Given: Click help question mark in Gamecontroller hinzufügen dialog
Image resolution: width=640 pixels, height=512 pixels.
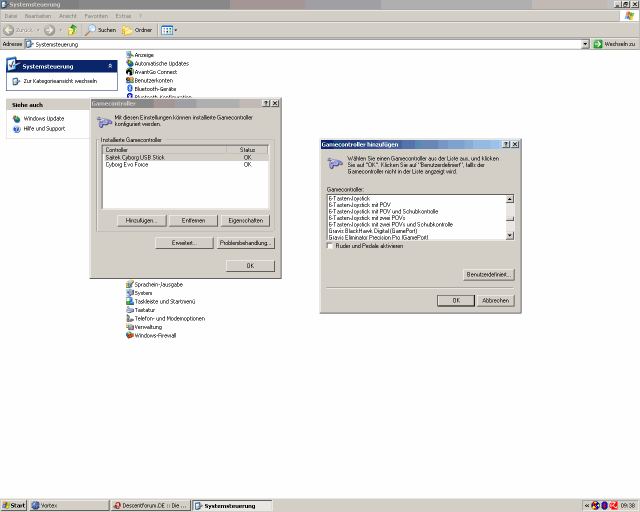Looking at the screenshot, I should [506, 144].
